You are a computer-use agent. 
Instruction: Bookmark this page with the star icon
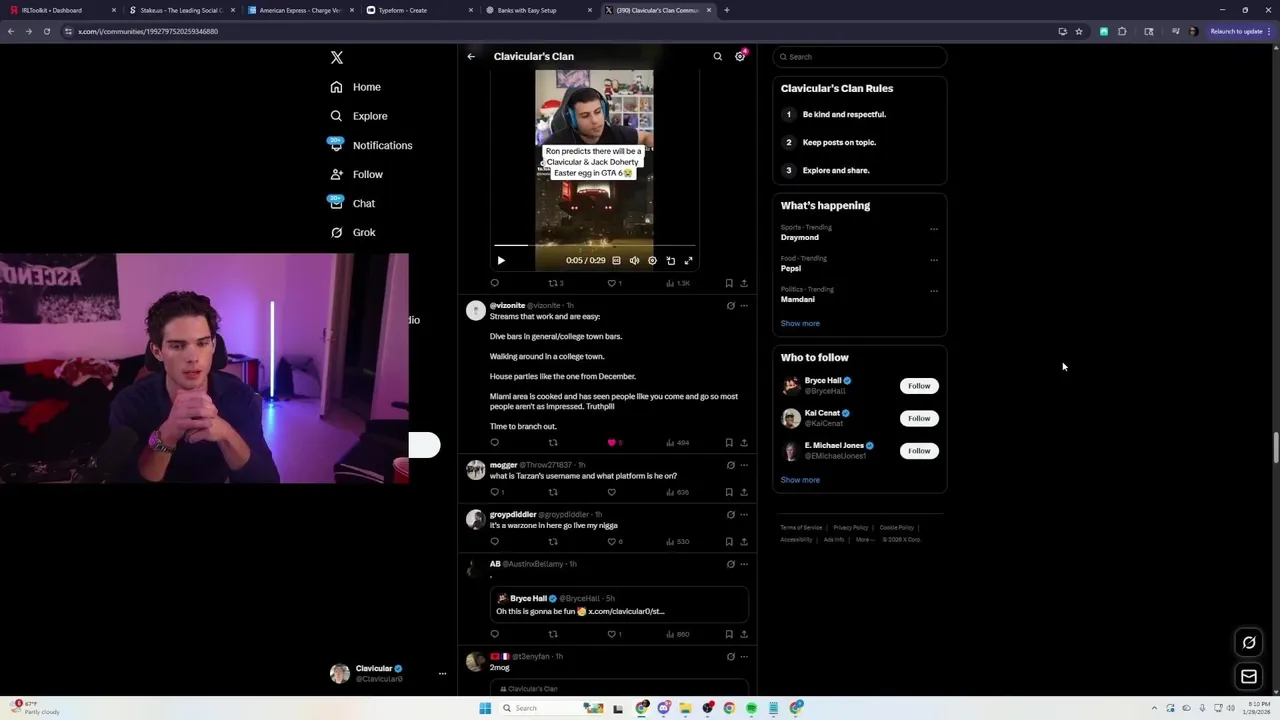coord(1079,31)
